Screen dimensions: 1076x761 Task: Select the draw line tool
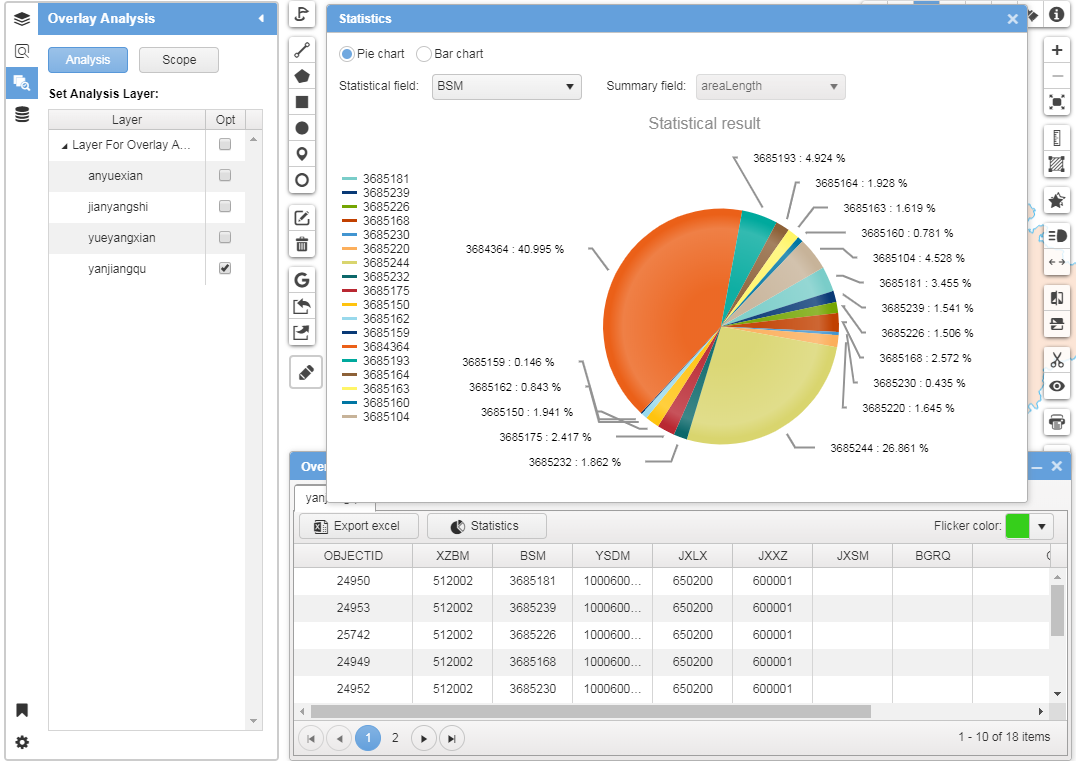(302, 50)
